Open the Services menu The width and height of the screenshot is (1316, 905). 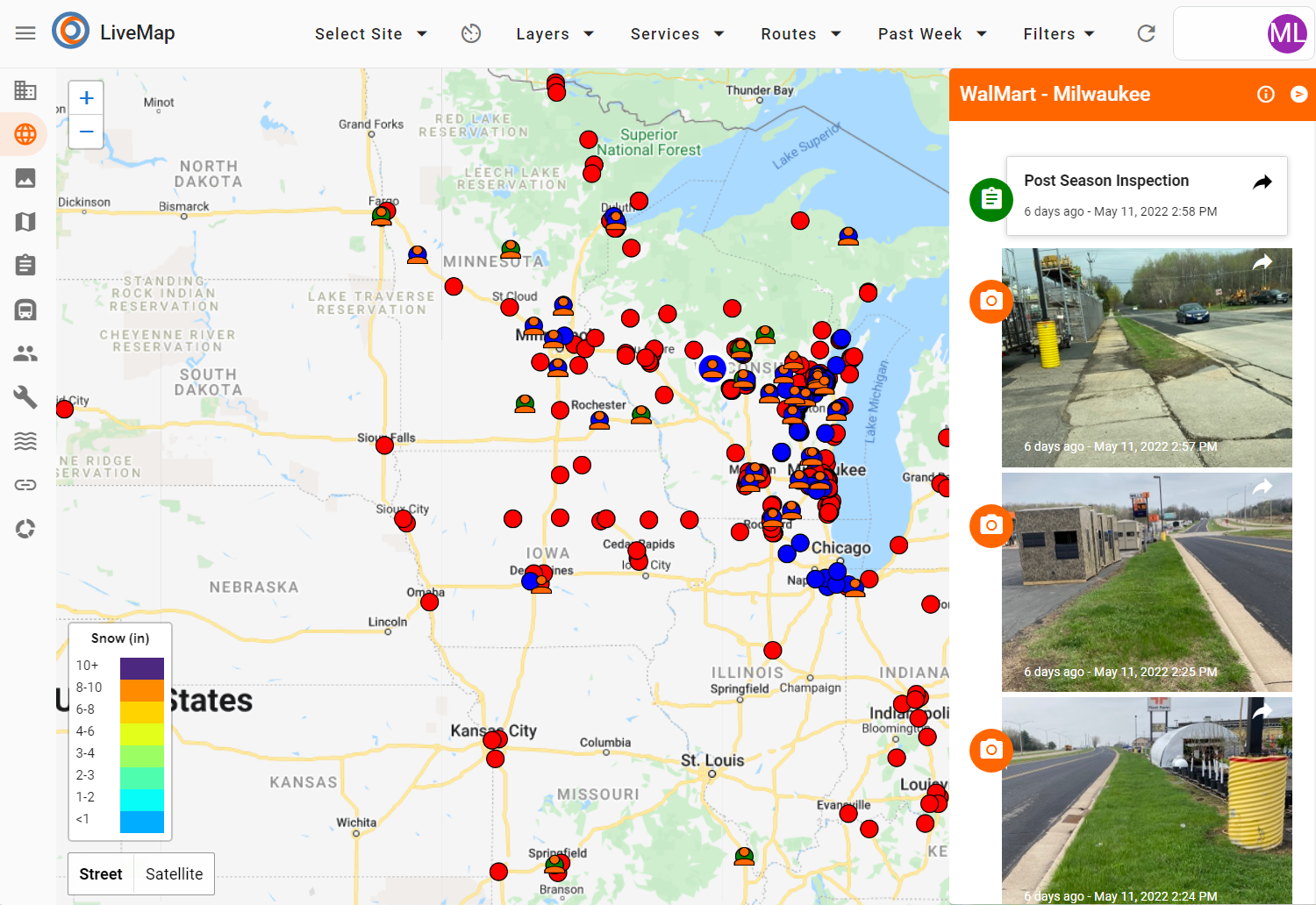click(676, 33)
